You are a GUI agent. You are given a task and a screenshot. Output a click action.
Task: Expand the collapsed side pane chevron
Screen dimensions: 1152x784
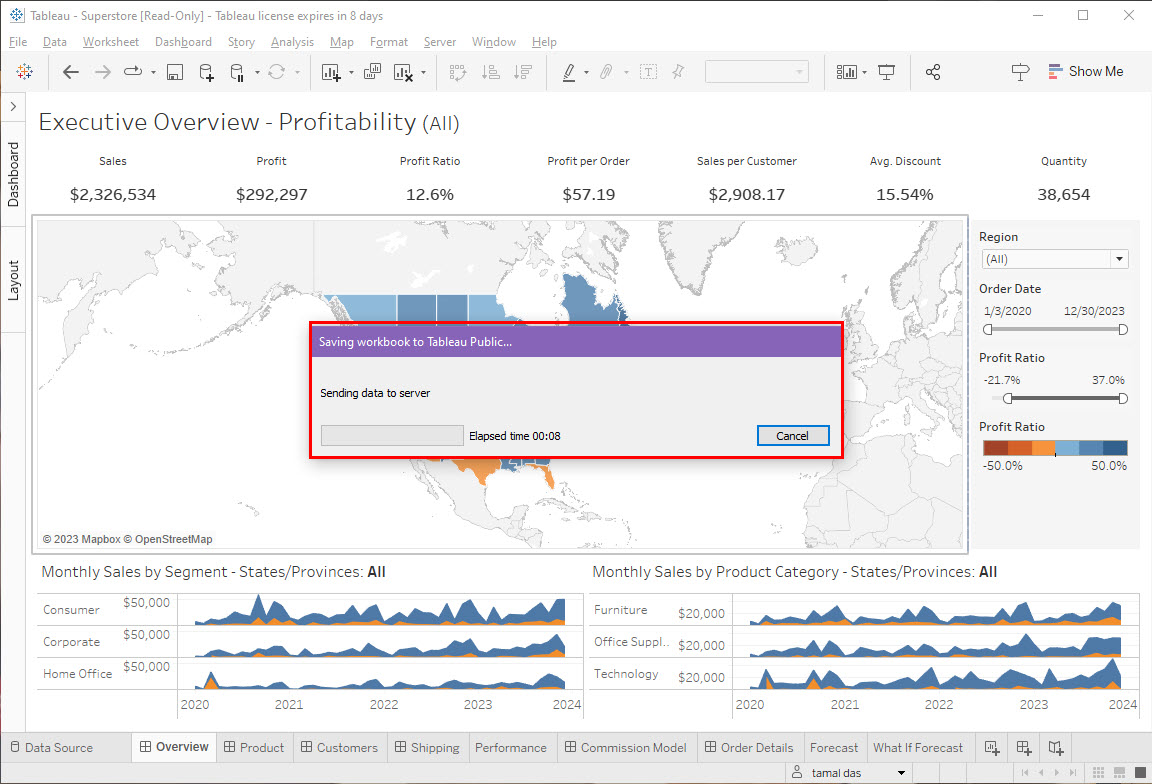[13, 107]
